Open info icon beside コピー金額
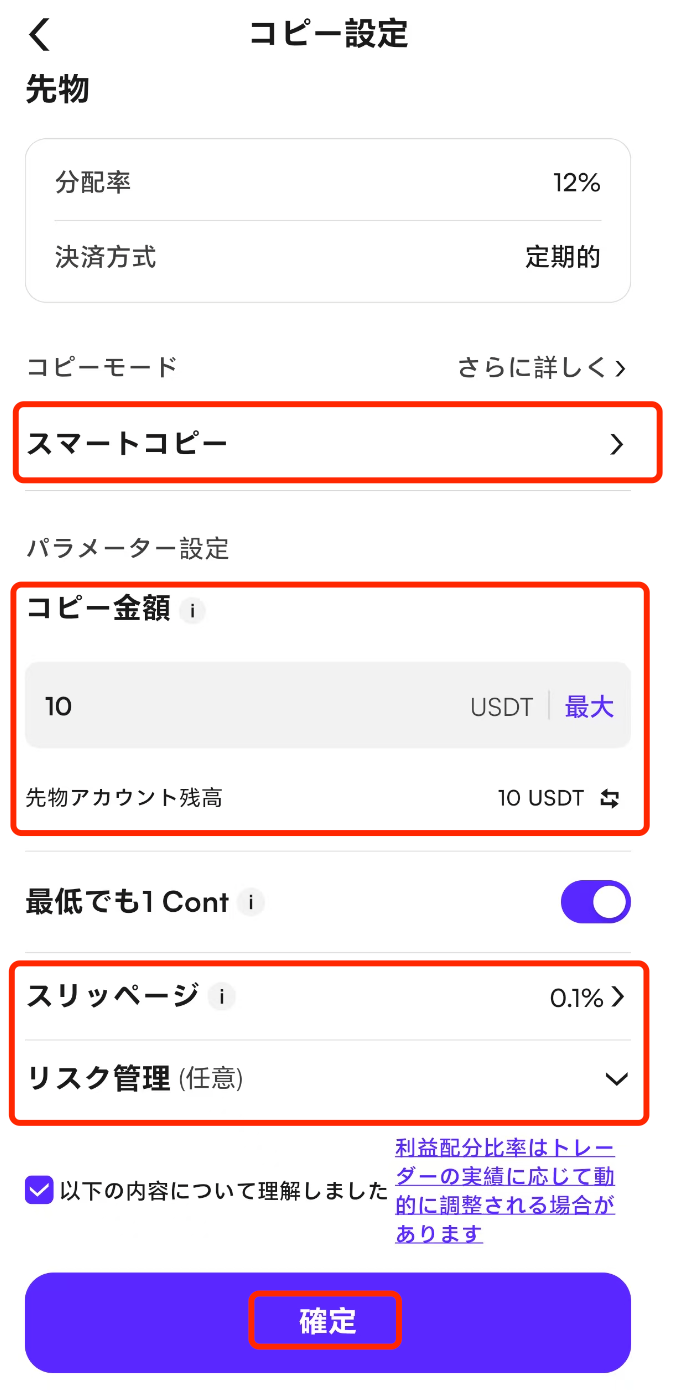The width and height of the screenshot is (678, 1390). pyautogui.click(x=193, y=610)
